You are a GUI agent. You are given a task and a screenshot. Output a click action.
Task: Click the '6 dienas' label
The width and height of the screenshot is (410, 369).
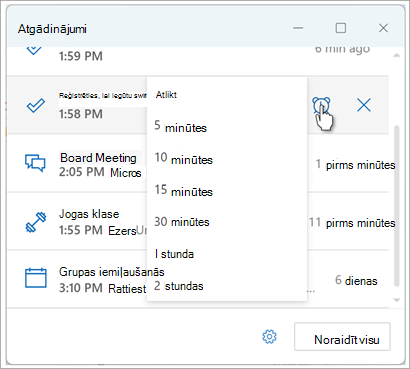click(356, 280)
